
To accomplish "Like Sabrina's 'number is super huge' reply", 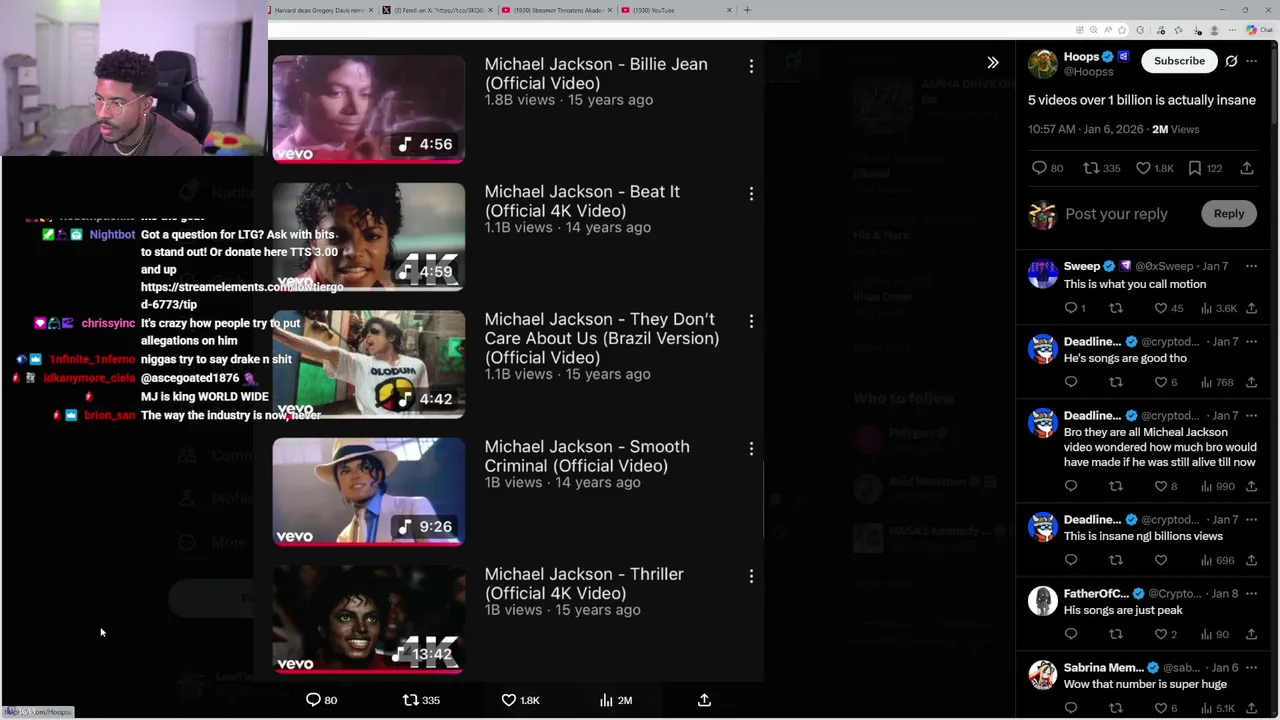I will [1165, 708].
